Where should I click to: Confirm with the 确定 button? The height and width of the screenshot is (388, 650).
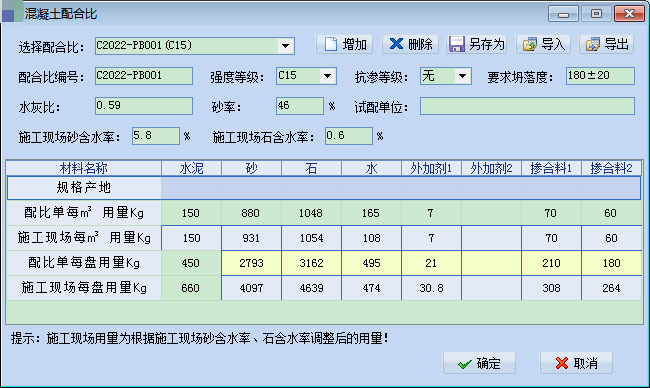(479, 363)
